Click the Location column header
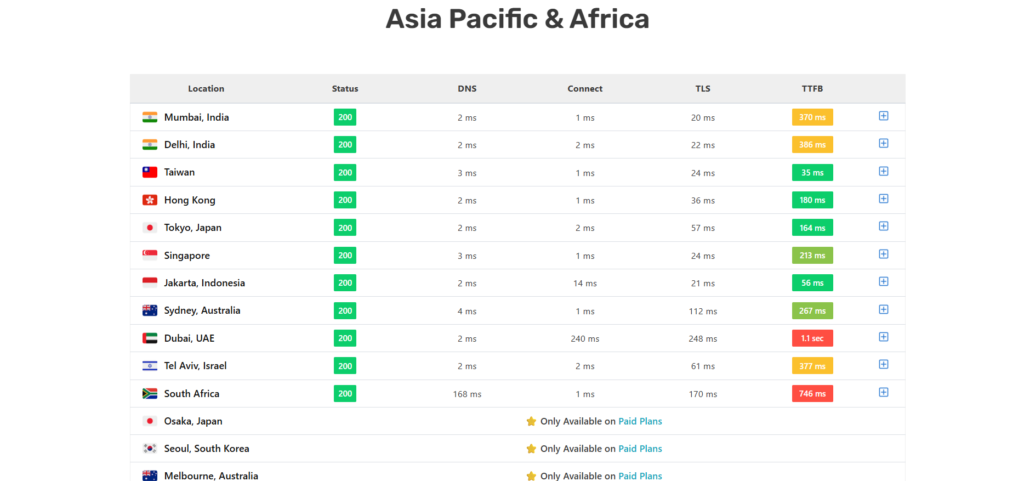The image size is (1024, 481). 206,89
